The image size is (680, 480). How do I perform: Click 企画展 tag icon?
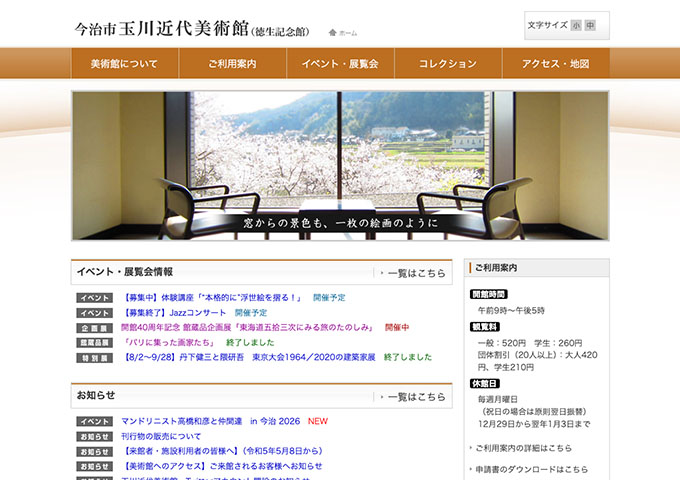95,328
